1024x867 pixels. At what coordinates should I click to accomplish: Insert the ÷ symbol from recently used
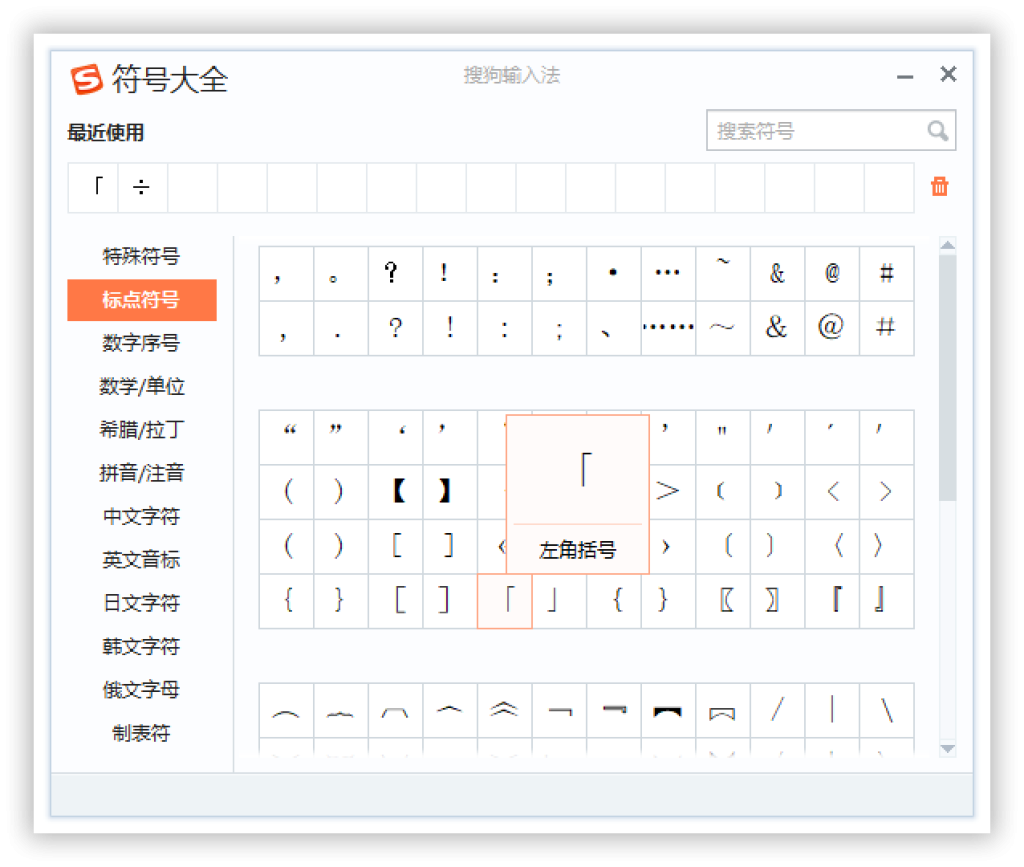[x=142, y=187]
